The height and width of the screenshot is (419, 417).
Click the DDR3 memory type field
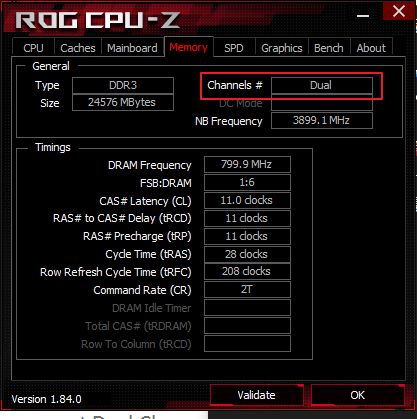(x=123, y=85)
